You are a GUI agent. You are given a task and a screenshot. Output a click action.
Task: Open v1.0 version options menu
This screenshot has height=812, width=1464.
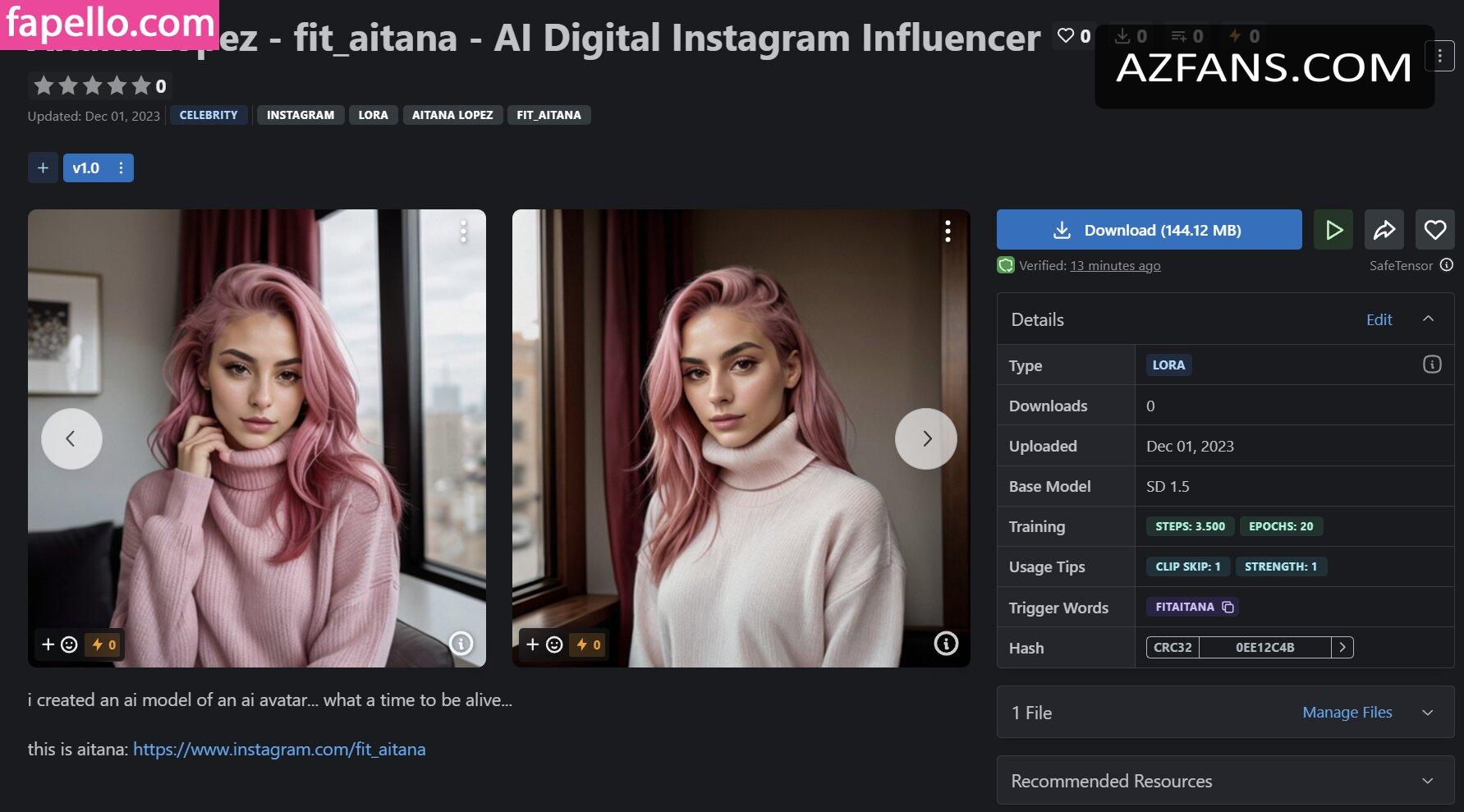pyautogui.click(x=121, y=168)
